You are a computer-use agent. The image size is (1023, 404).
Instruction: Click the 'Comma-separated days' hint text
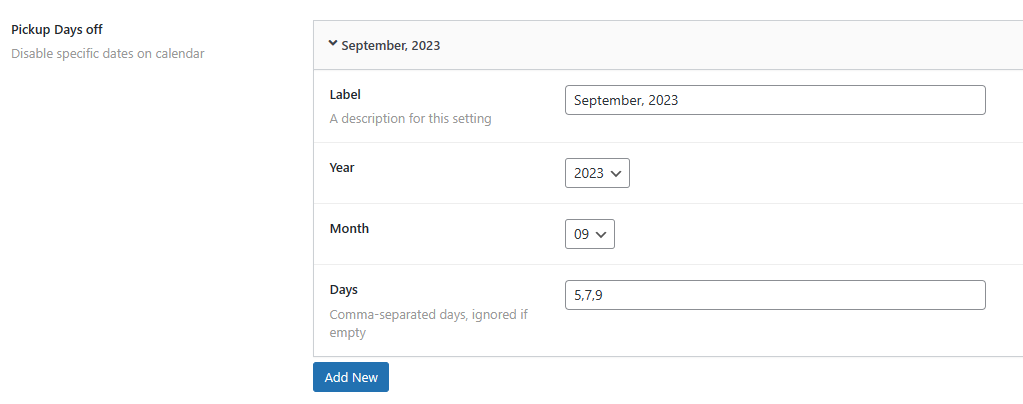click(428, 314)
